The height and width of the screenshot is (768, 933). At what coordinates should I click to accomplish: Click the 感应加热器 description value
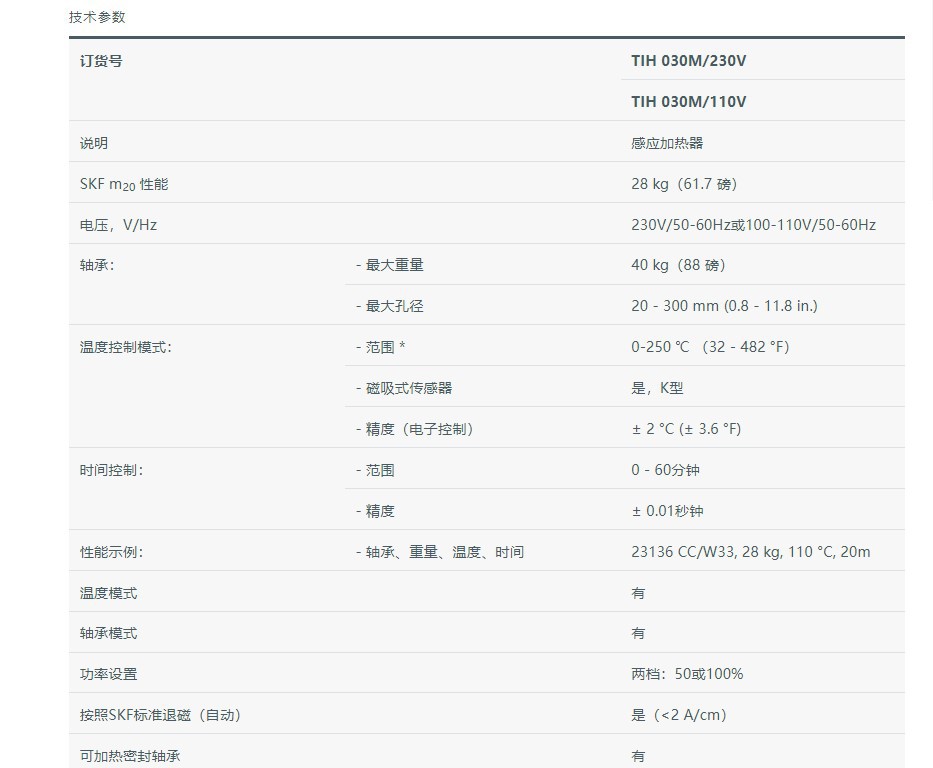(x=667, y=143)
